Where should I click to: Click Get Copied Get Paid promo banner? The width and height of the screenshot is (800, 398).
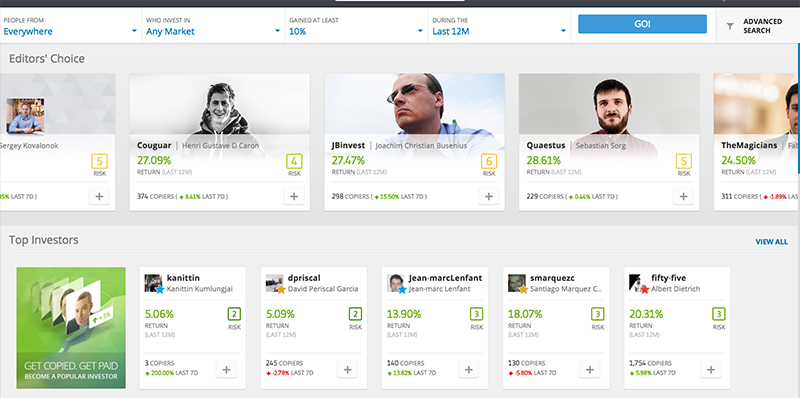[x=71, y=328]
